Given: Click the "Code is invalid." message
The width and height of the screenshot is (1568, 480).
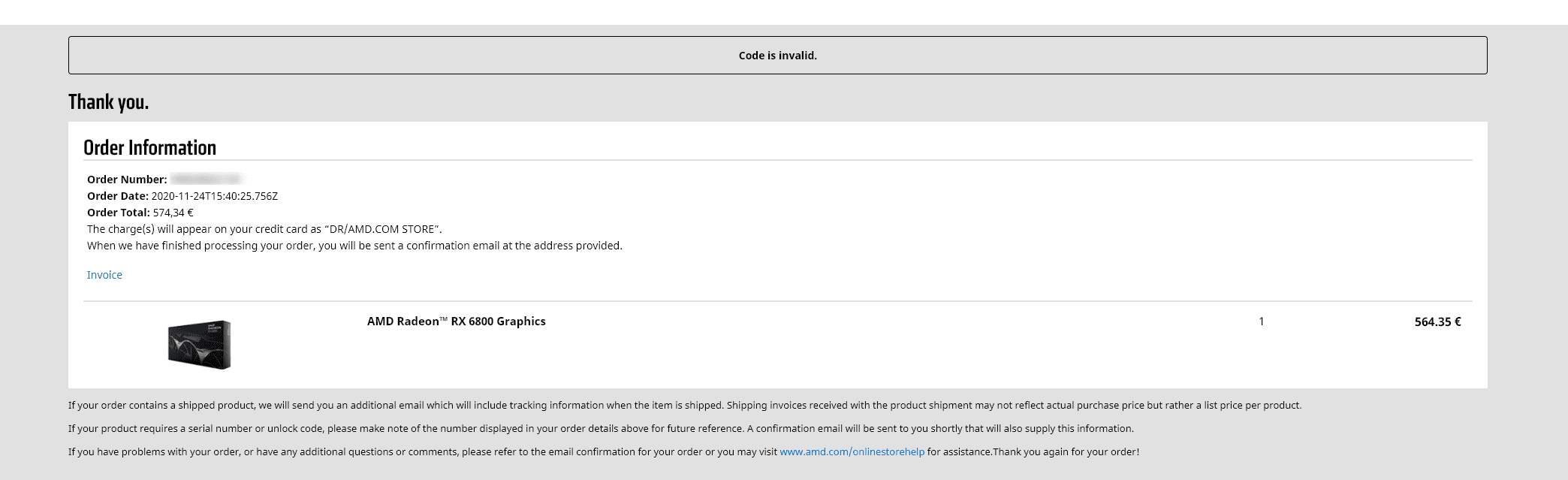Looking at the screenshot, I should tap(777, 56).
